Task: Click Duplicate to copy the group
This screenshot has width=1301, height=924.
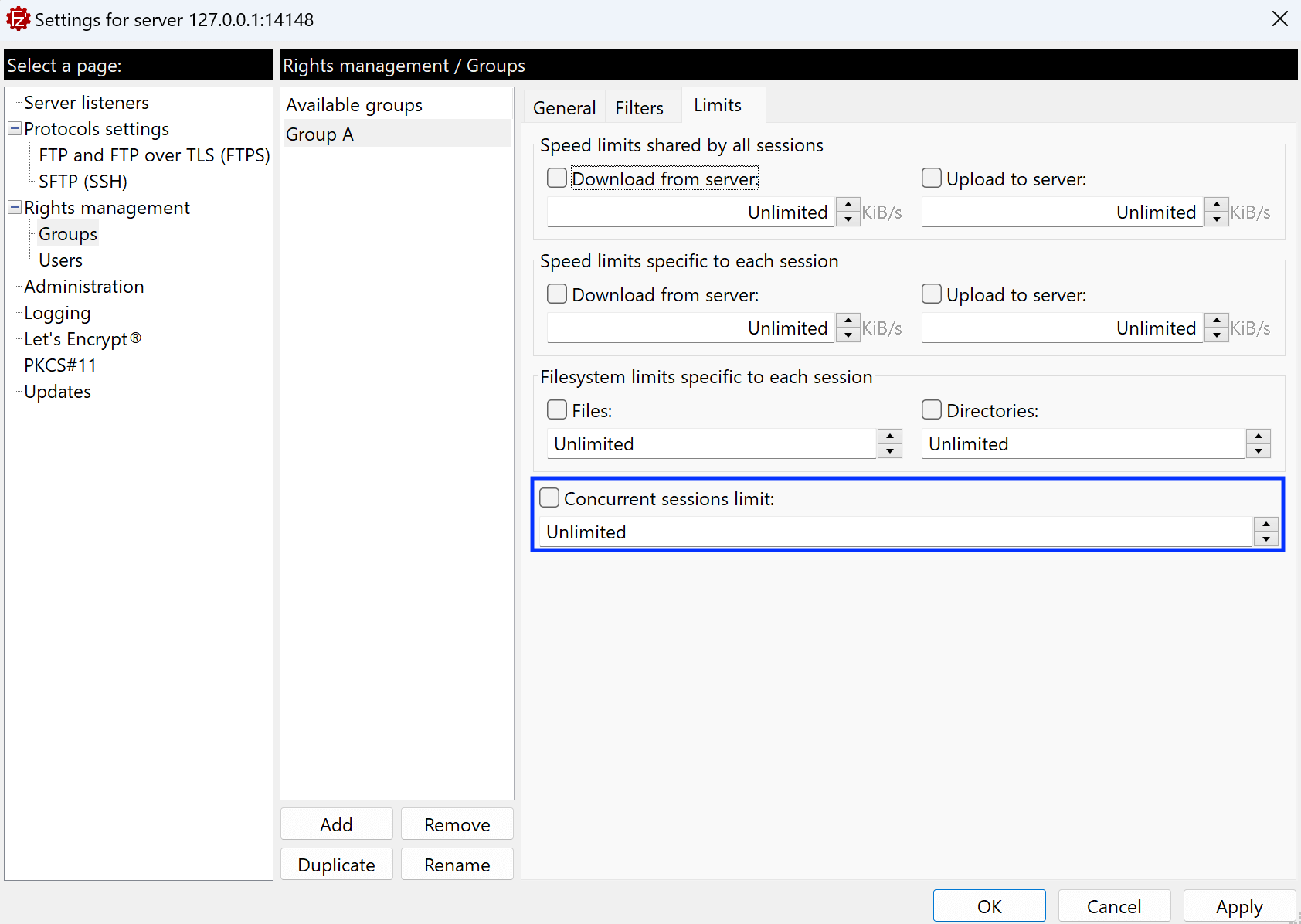Action: (x=336, y=865)
